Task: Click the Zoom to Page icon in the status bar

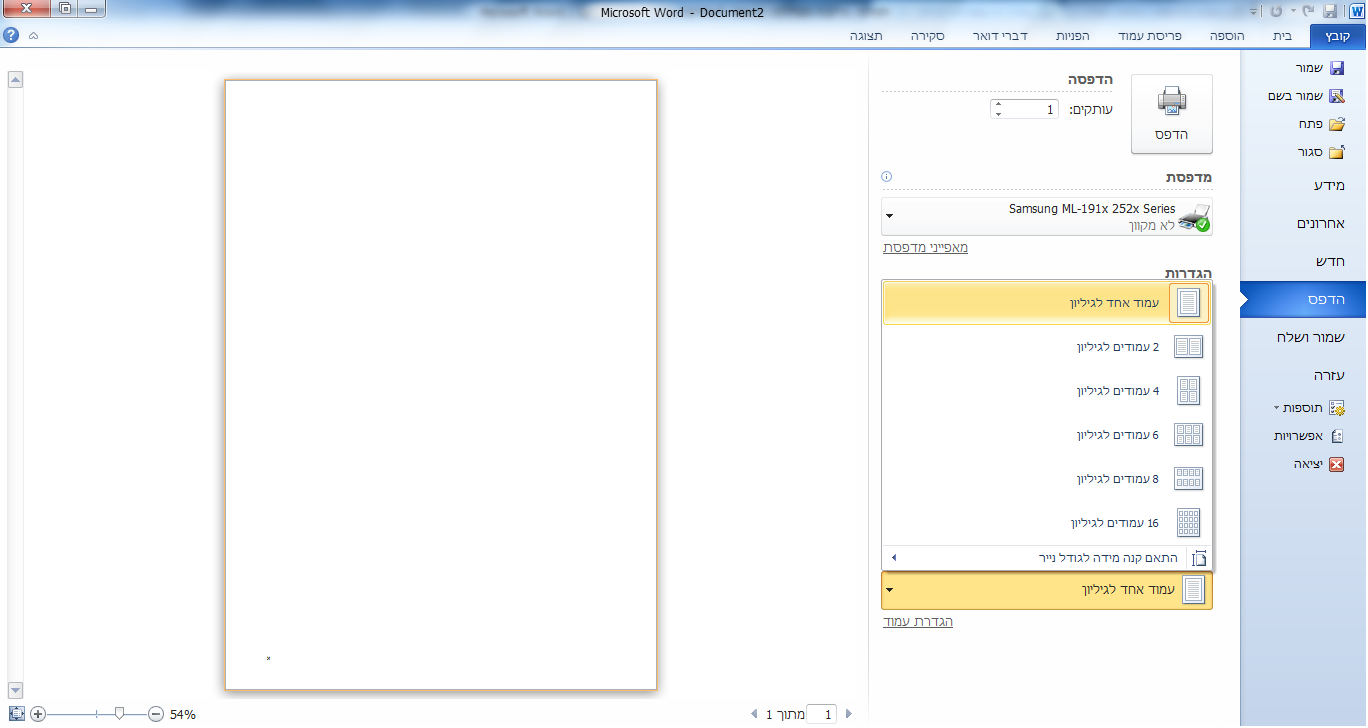Action: [16, 714]
